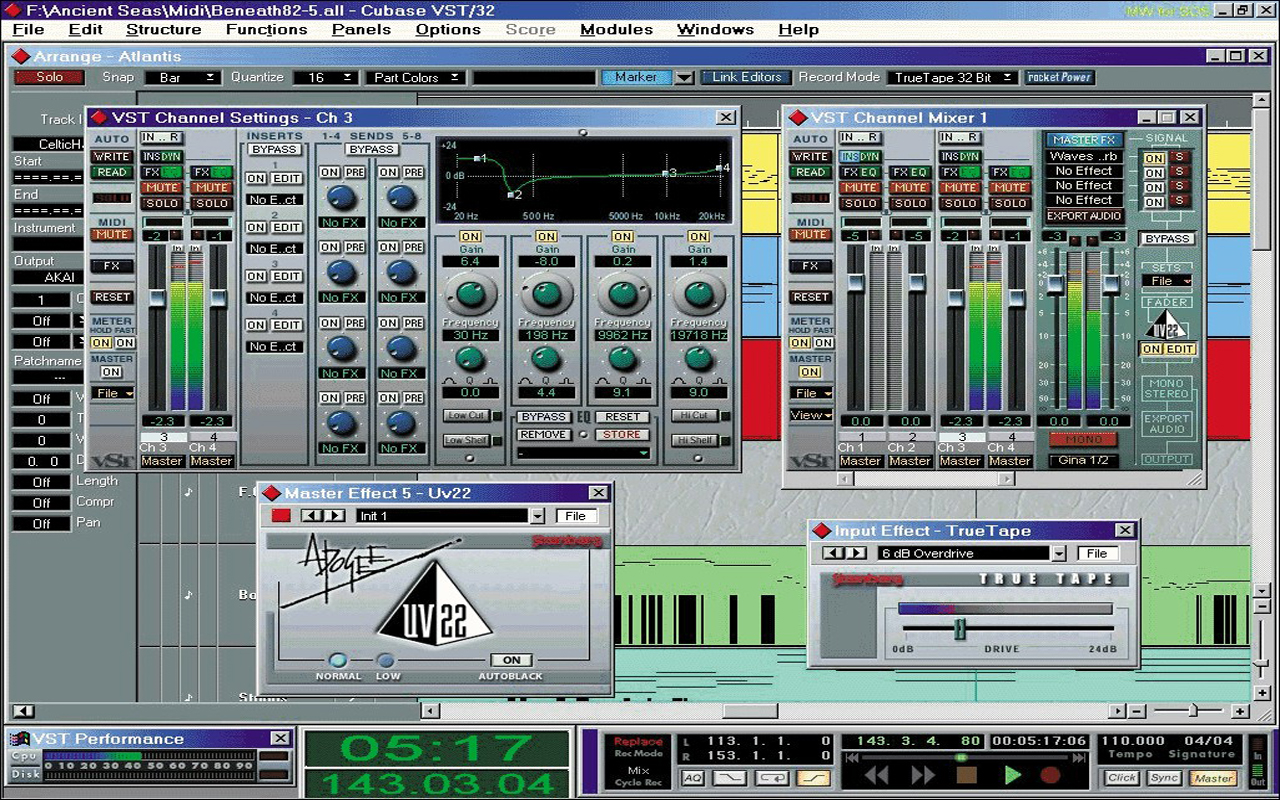Toggle the Click metronome button on the transport
Viewport: 1280px width, 800px height.
click(x=1121, y=778)
